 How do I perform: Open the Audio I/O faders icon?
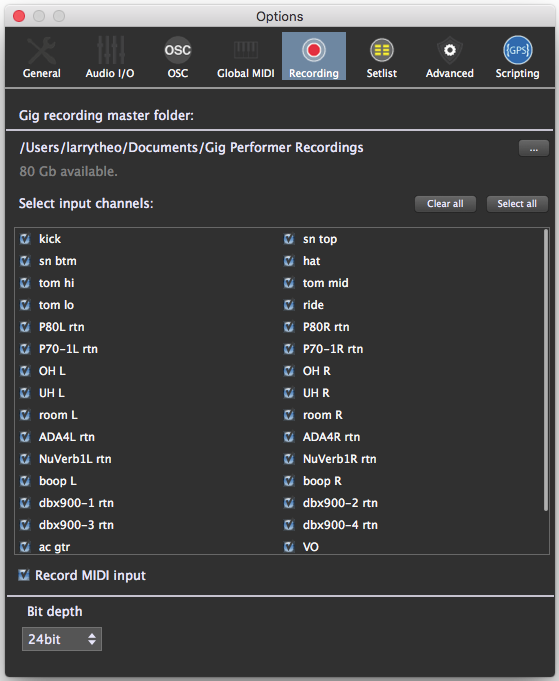110,50
